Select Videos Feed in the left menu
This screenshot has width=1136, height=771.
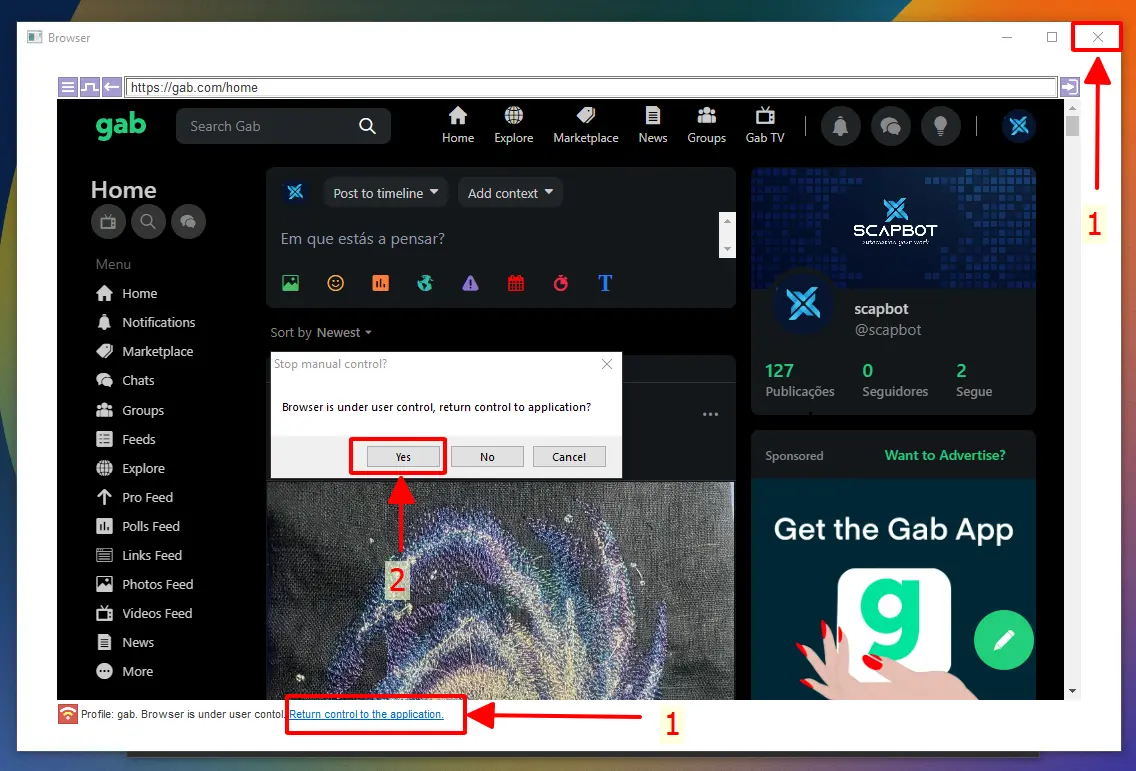(144, 613)
